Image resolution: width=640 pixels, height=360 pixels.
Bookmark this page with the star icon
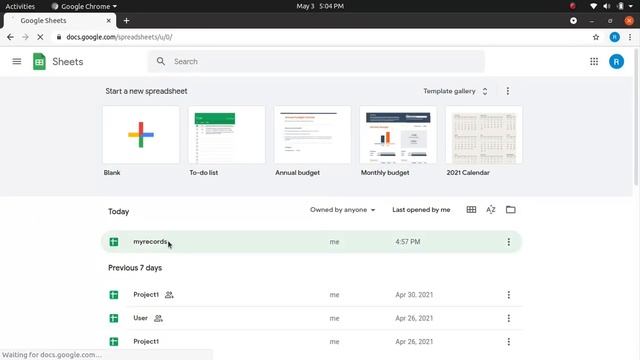(x=596, y=37)
